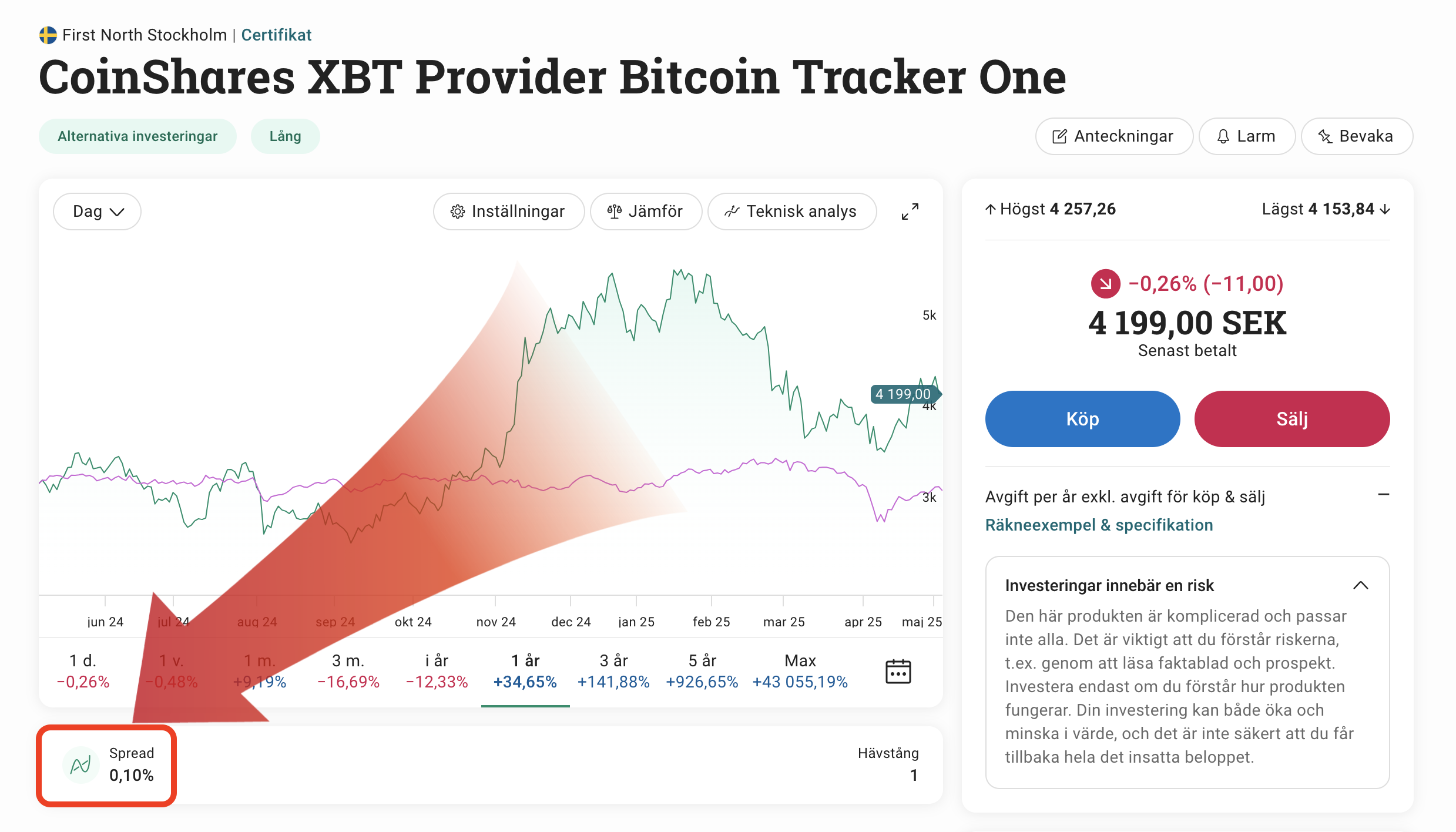Open Teknisk analys view
The width and height of the screenshot is (1456, 832).
(x=791, y=212)
